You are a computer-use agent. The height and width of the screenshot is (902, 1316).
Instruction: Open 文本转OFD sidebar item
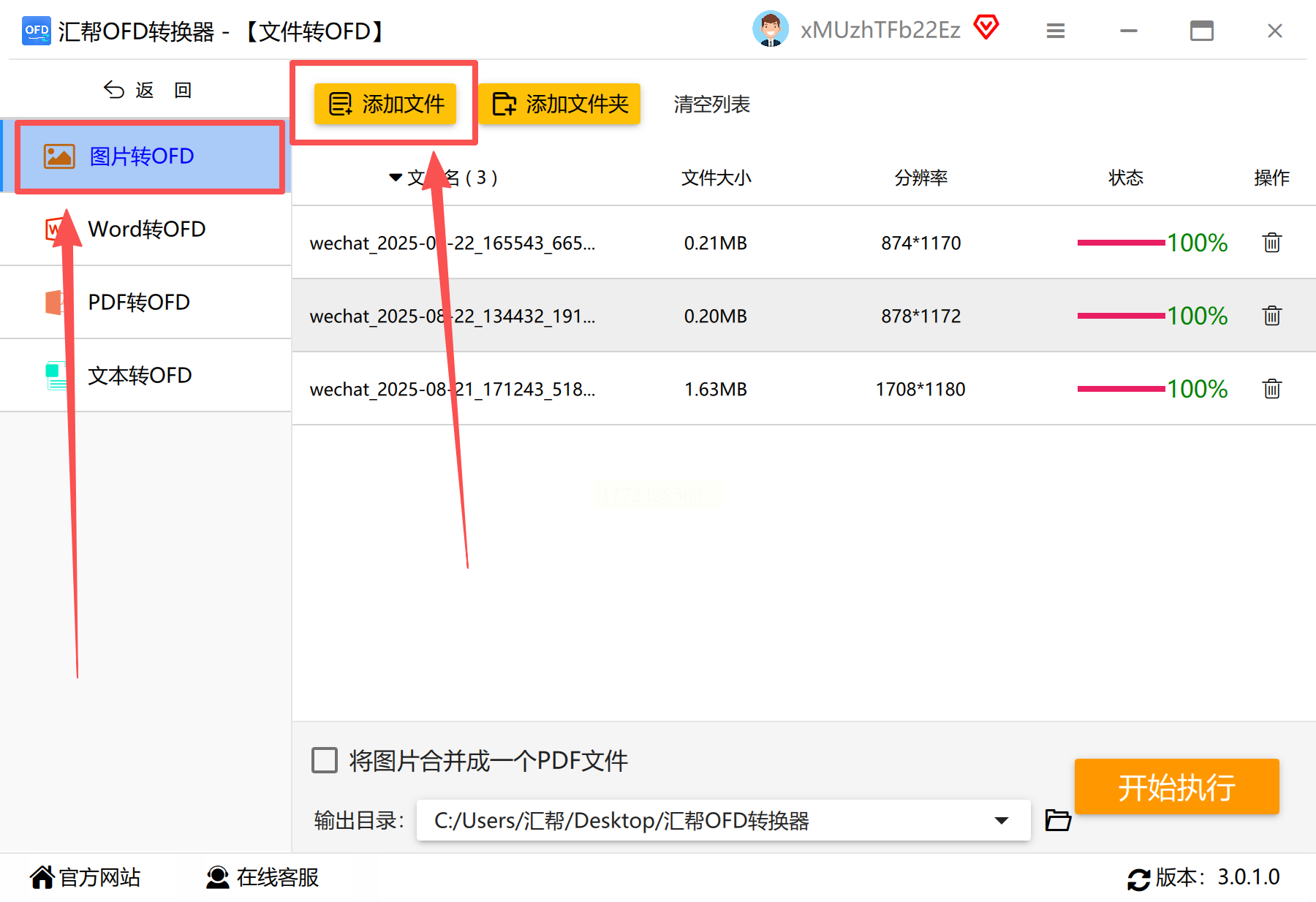pos(146,376)
